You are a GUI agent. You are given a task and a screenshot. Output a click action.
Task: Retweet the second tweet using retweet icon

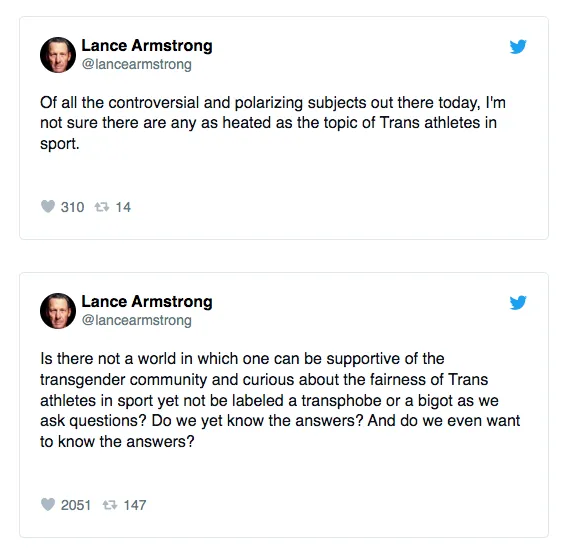(x=110, y=505)
